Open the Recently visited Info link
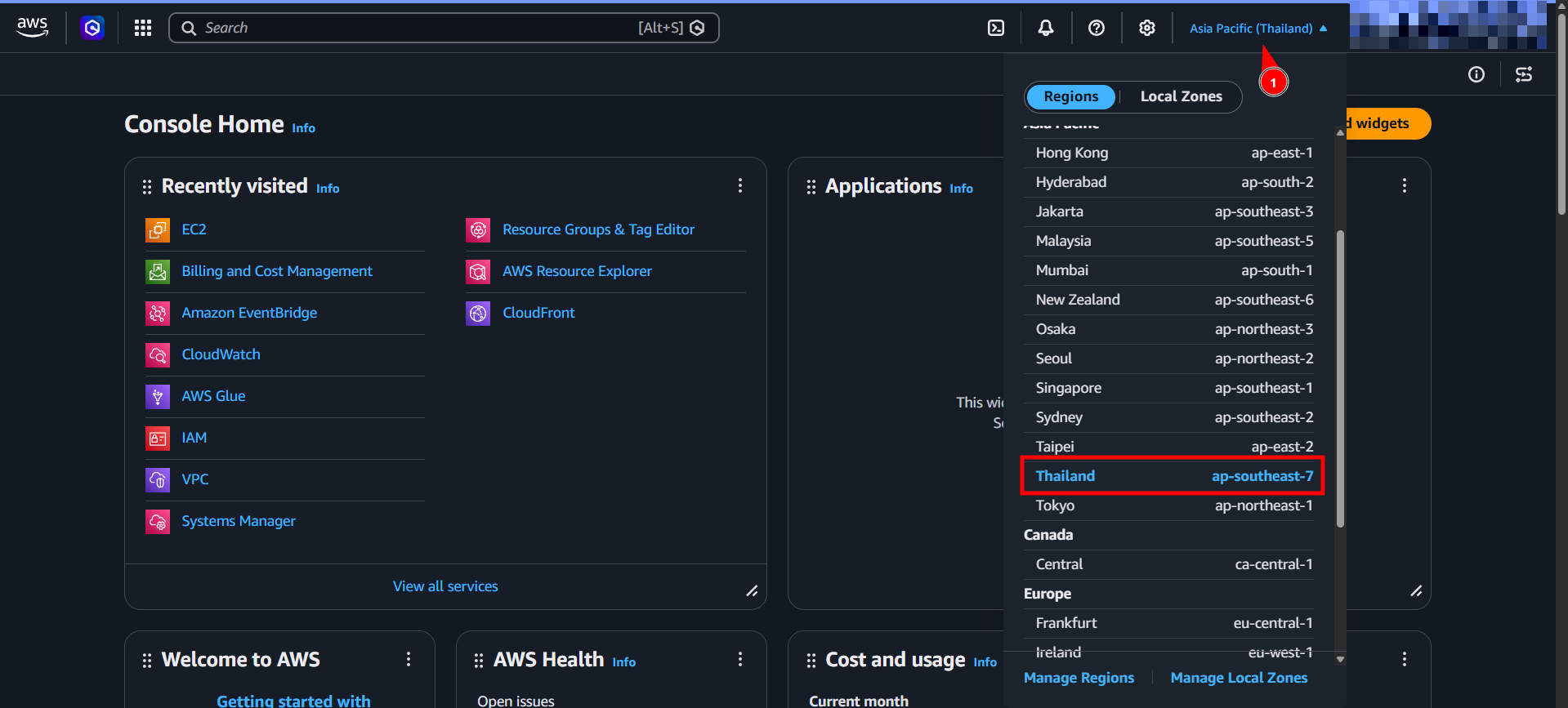This screenshot has width=1568, height=708. tap(328, 189)
